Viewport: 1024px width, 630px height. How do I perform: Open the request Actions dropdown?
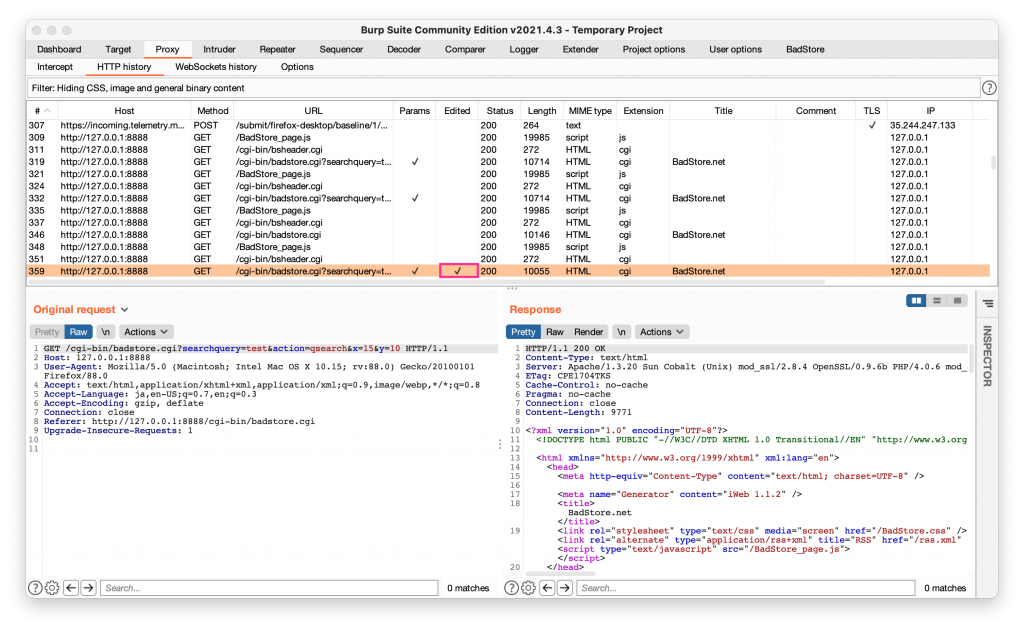146,332
